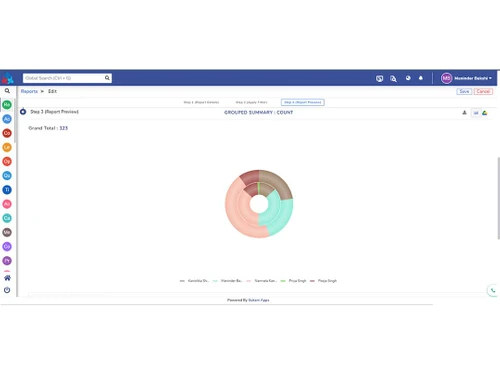The height and width of the screenshot is (375, 500).
Task: Click the Save button
Action: 464,91
